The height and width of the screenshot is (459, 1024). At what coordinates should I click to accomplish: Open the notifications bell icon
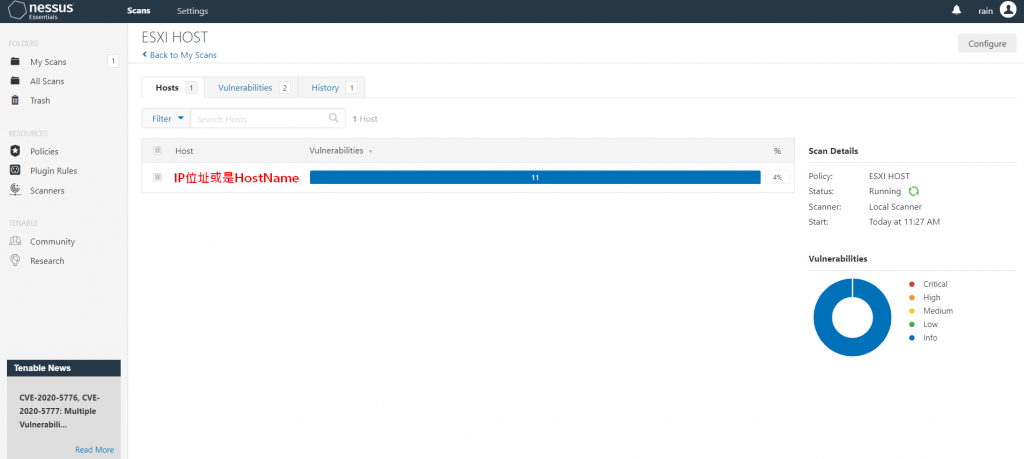[x=957, y=10]
